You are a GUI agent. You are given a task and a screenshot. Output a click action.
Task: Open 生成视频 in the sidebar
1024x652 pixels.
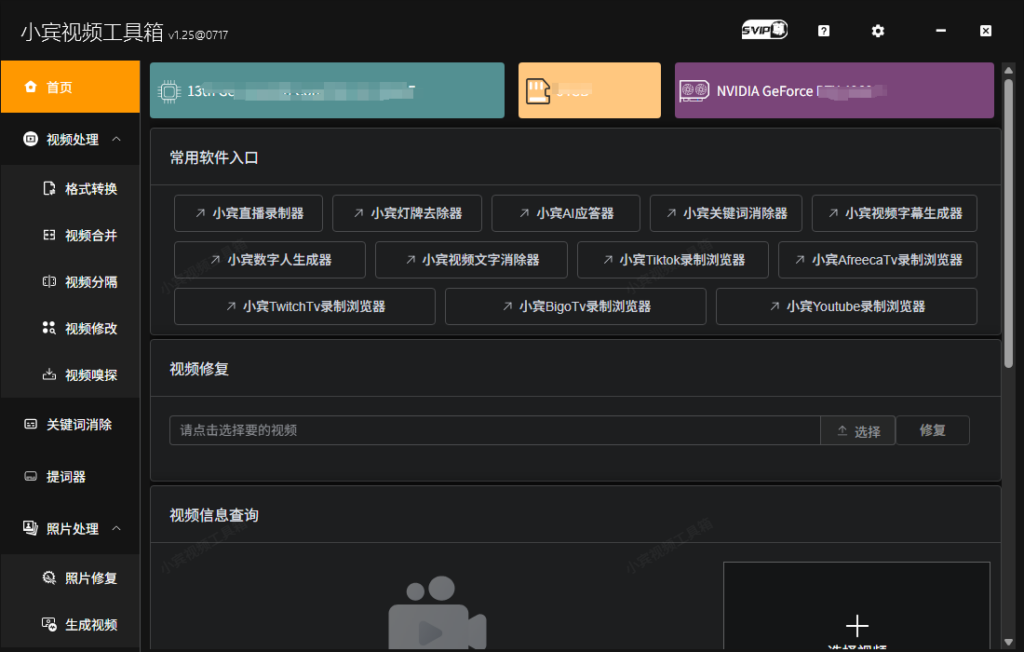70,625
